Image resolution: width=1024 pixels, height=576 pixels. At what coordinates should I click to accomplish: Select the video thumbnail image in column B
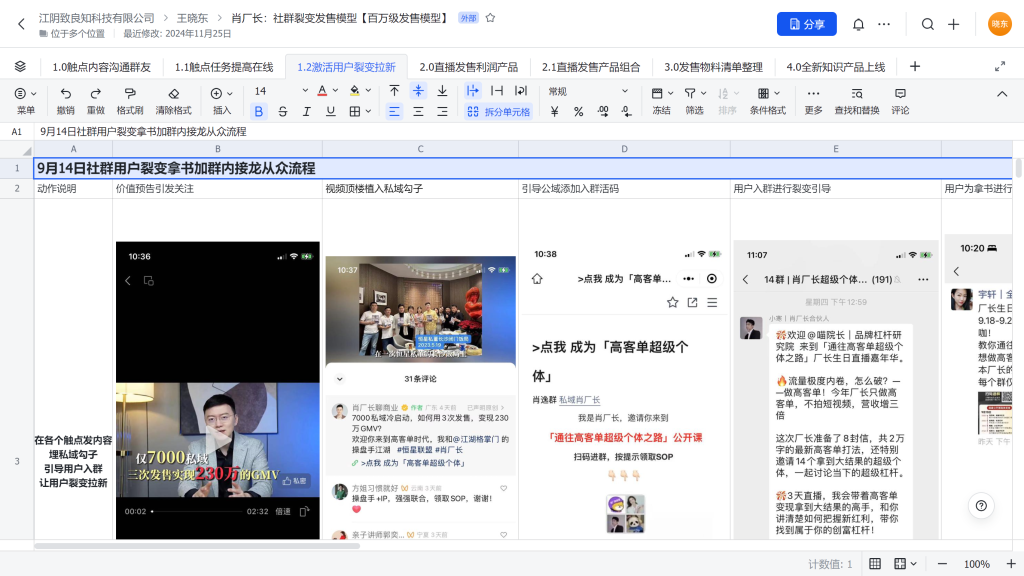click(x=217, y=390)
